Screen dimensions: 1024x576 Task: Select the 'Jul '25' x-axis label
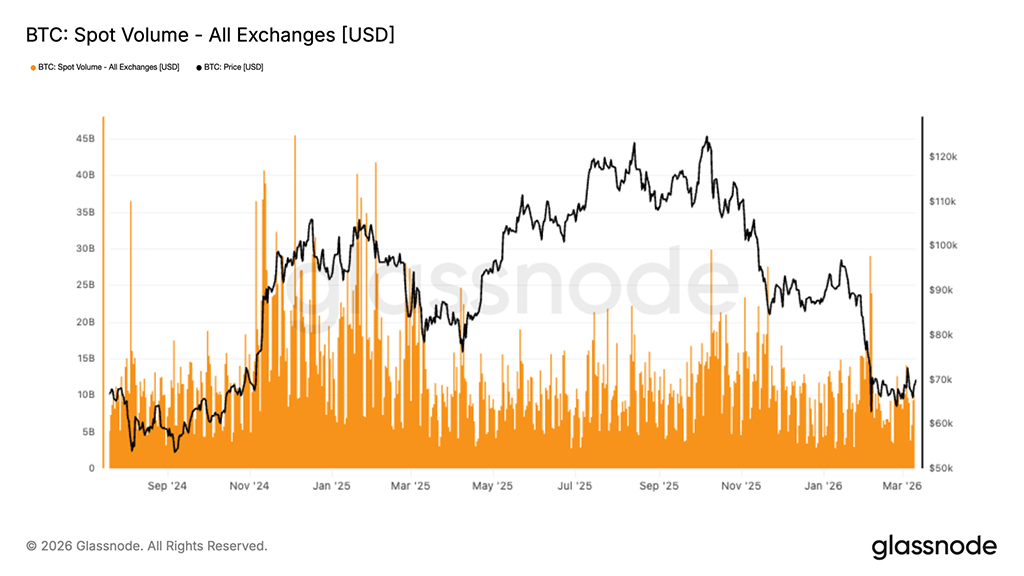tap(576, 486)
